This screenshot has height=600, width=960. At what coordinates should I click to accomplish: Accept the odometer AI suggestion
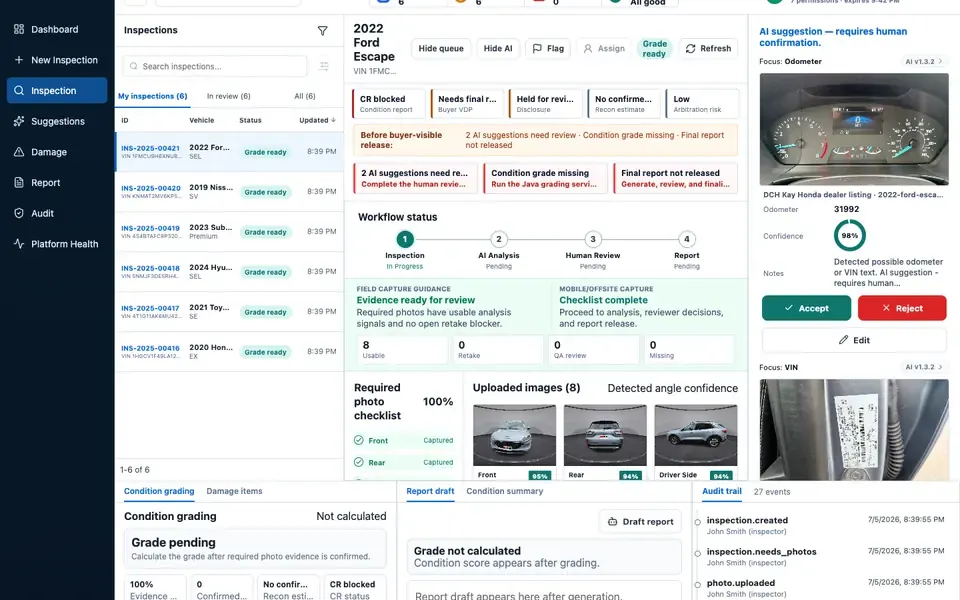(806, 308)
